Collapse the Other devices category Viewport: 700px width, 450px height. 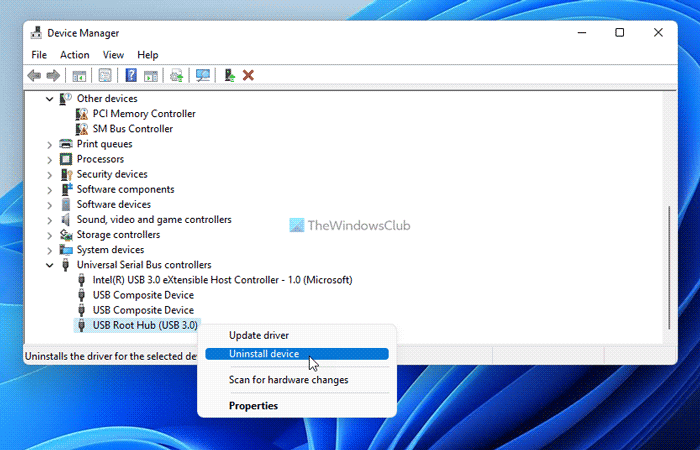click(49, 99)
